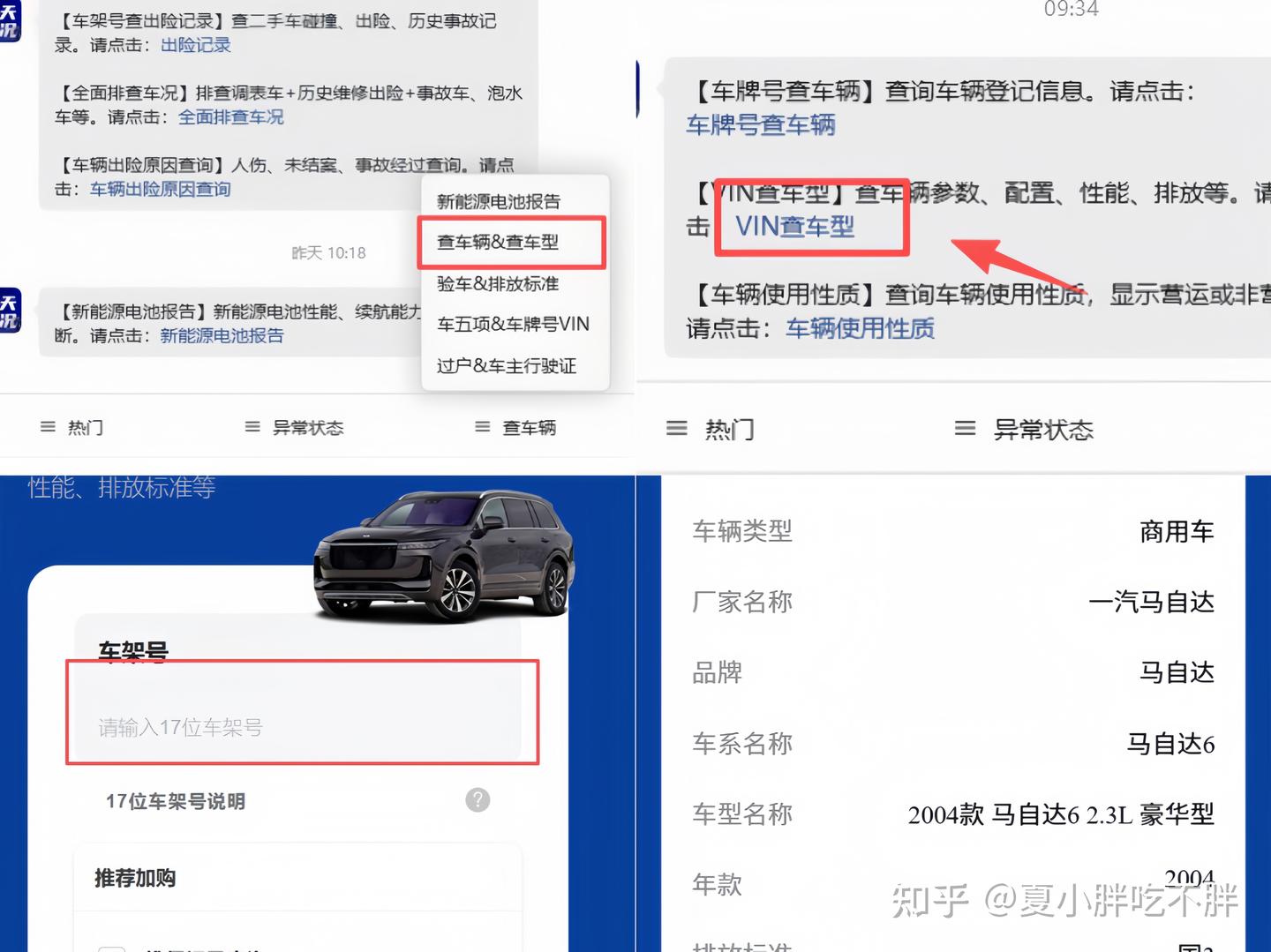The height and width of the screenshot is (952, 1271).
Task: Click the 推荐加购 heading
Action: [135, 878]
